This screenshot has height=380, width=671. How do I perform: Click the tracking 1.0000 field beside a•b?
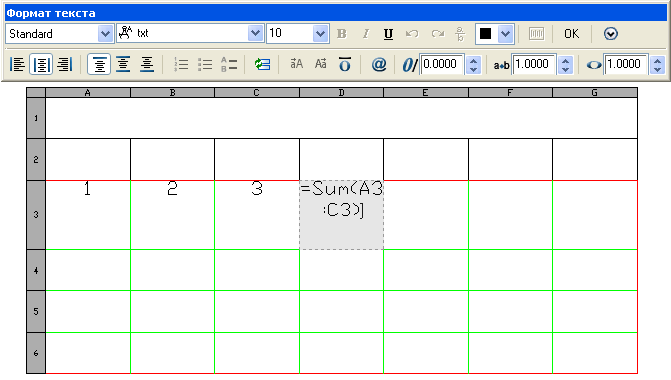click(534, 65)
